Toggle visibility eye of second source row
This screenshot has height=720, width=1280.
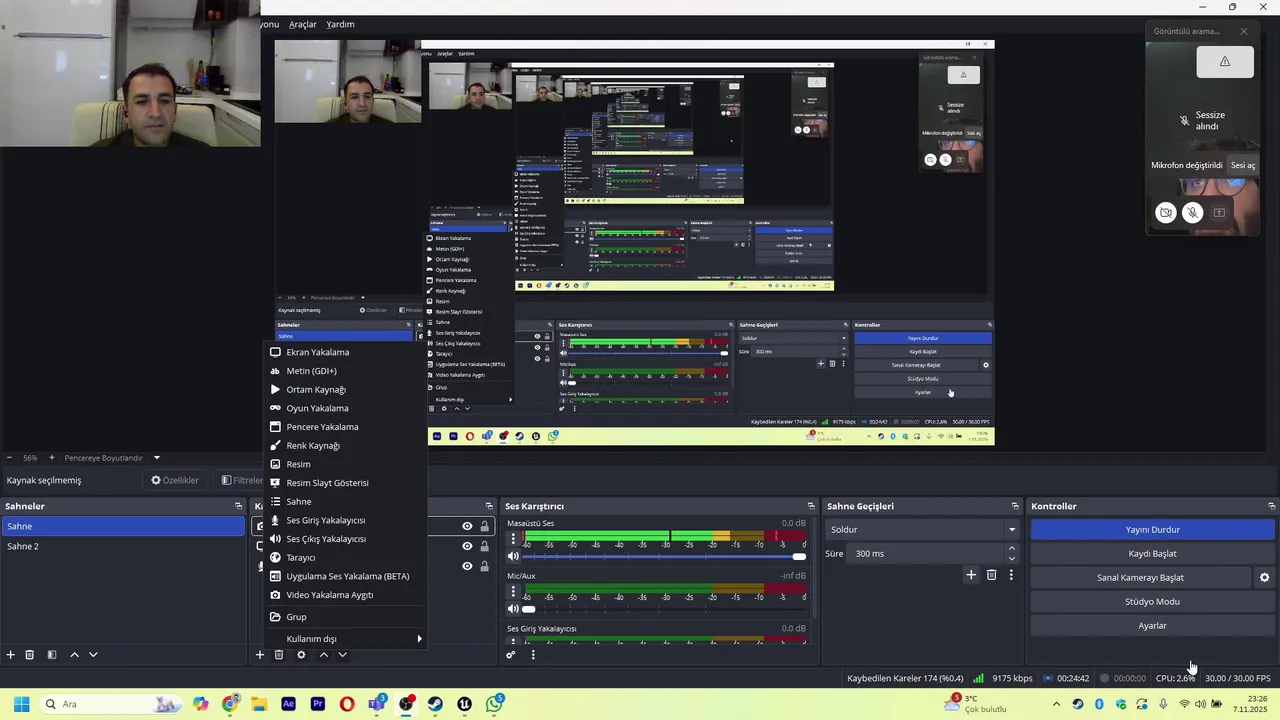[467, 546]
